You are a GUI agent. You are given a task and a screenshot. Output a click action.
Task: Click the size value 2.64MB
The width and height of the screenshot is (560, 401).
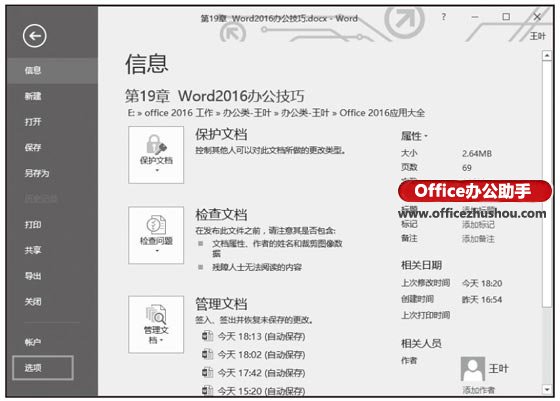point(477,154)
